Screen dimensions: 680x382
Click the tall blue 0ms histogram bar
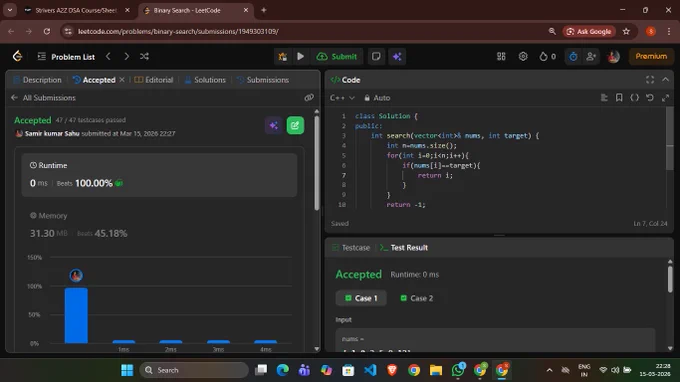[x=76, y=315]
